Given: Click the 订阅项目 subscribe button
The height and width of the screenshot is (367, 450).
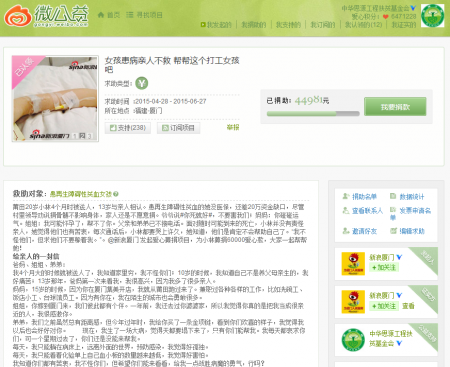Looking at the screenshot, I should click(x=178, y=128).
